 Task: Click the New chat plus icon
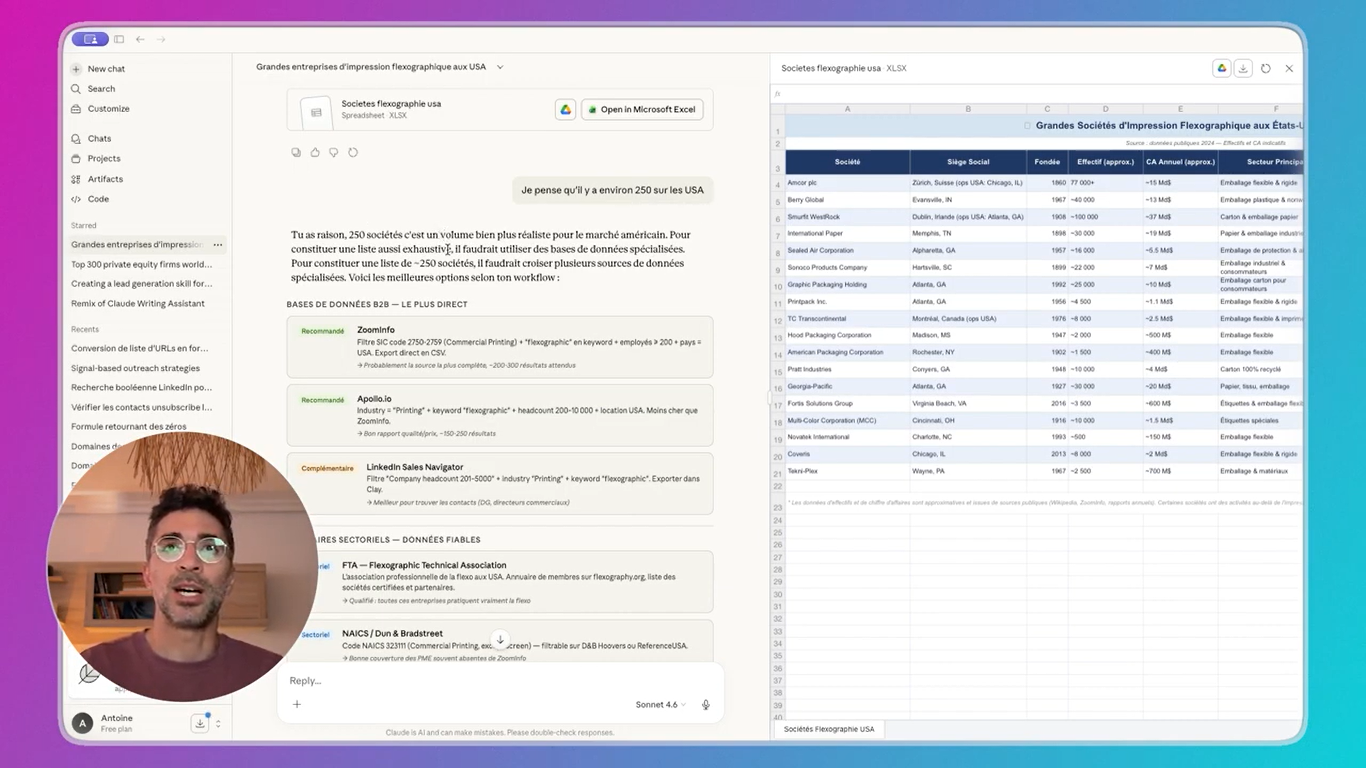76,69
